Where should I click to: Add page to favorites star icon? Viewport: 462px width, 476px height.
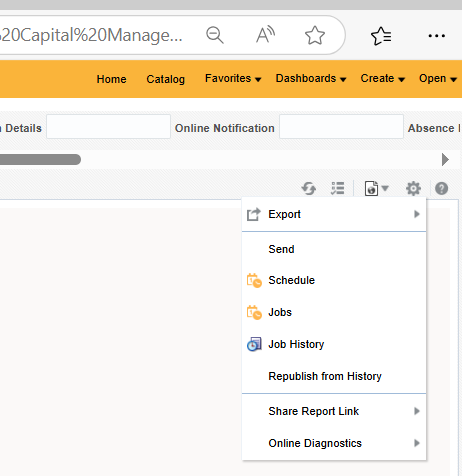[x=315, y=35]
